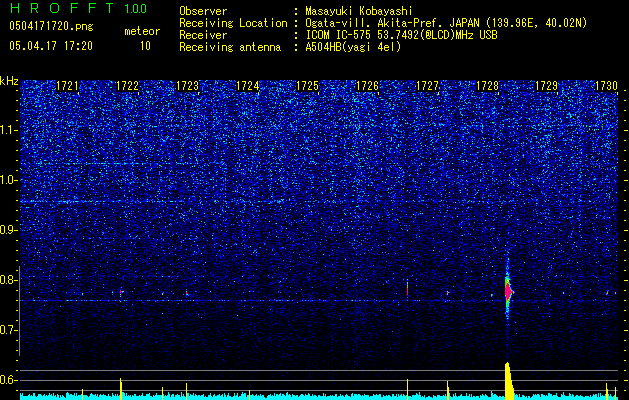This screenshot has width=629, height=400.
Task: Click the 0.8 frequency axis label
Action: tap(8, 280)
